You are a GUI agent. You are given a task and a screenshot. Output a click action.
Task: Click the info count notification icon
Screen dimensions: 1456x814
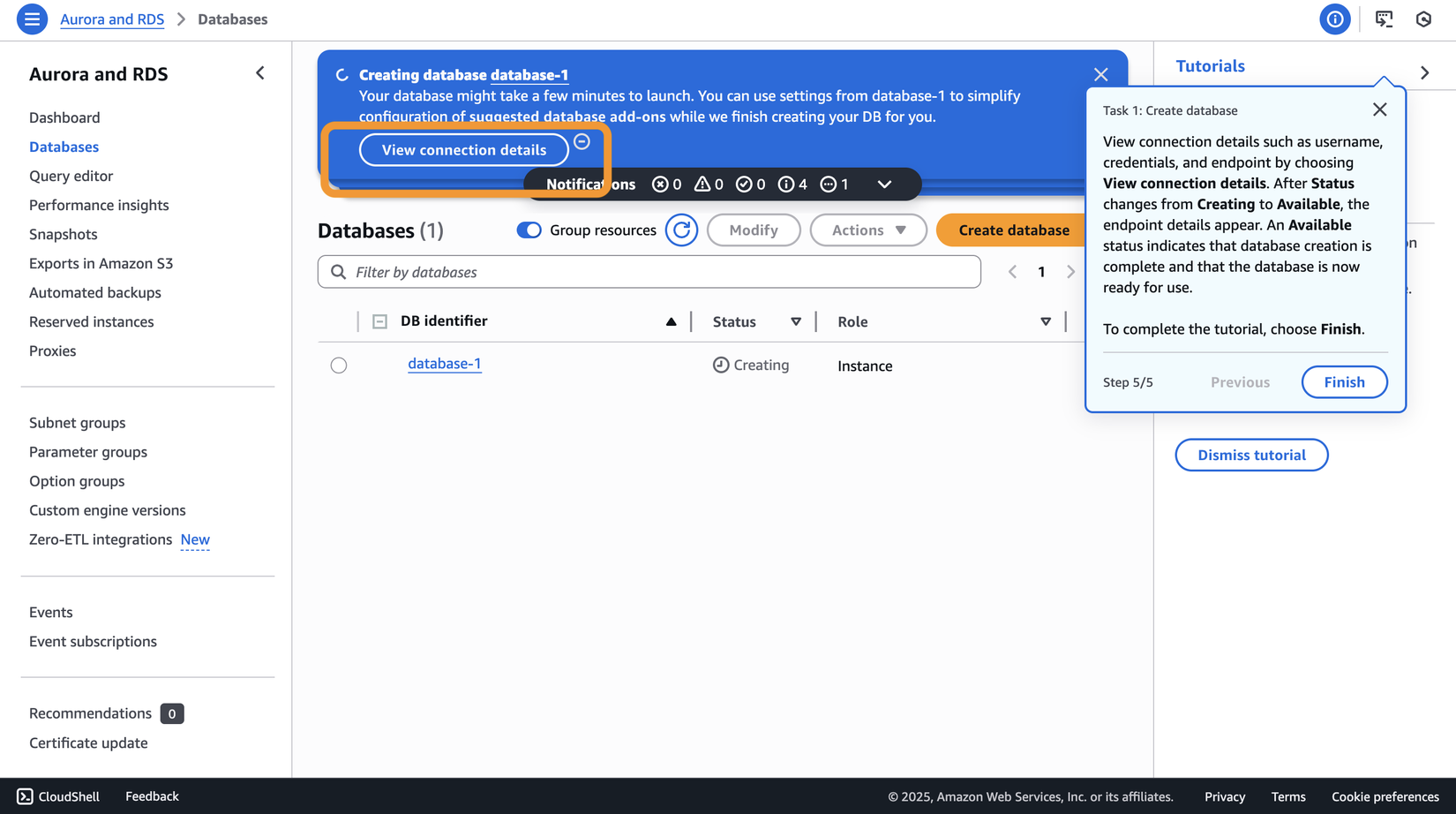coord(785,185)
